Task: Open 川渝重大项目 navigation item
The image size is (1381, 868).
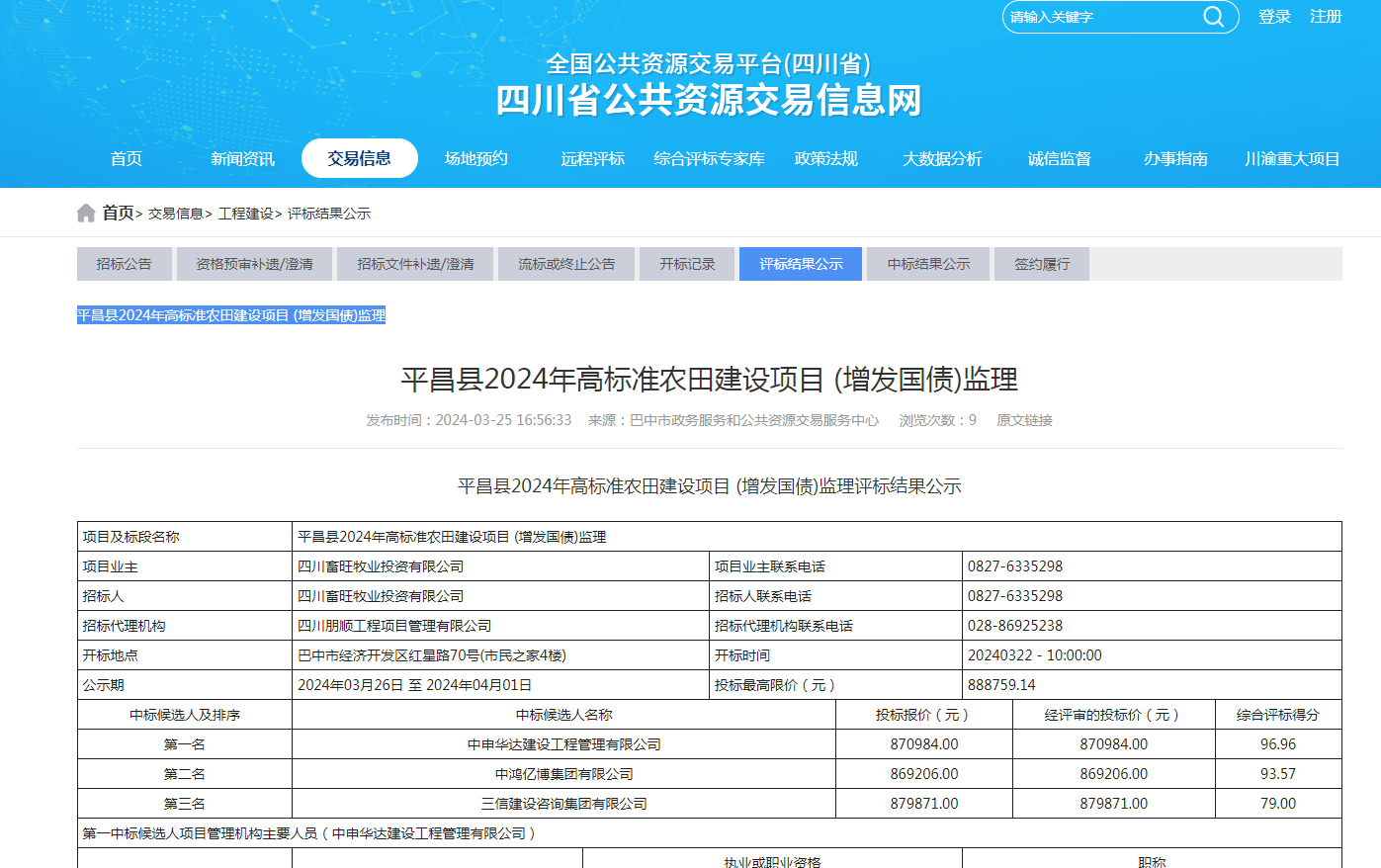Action: click(1292, 158)
